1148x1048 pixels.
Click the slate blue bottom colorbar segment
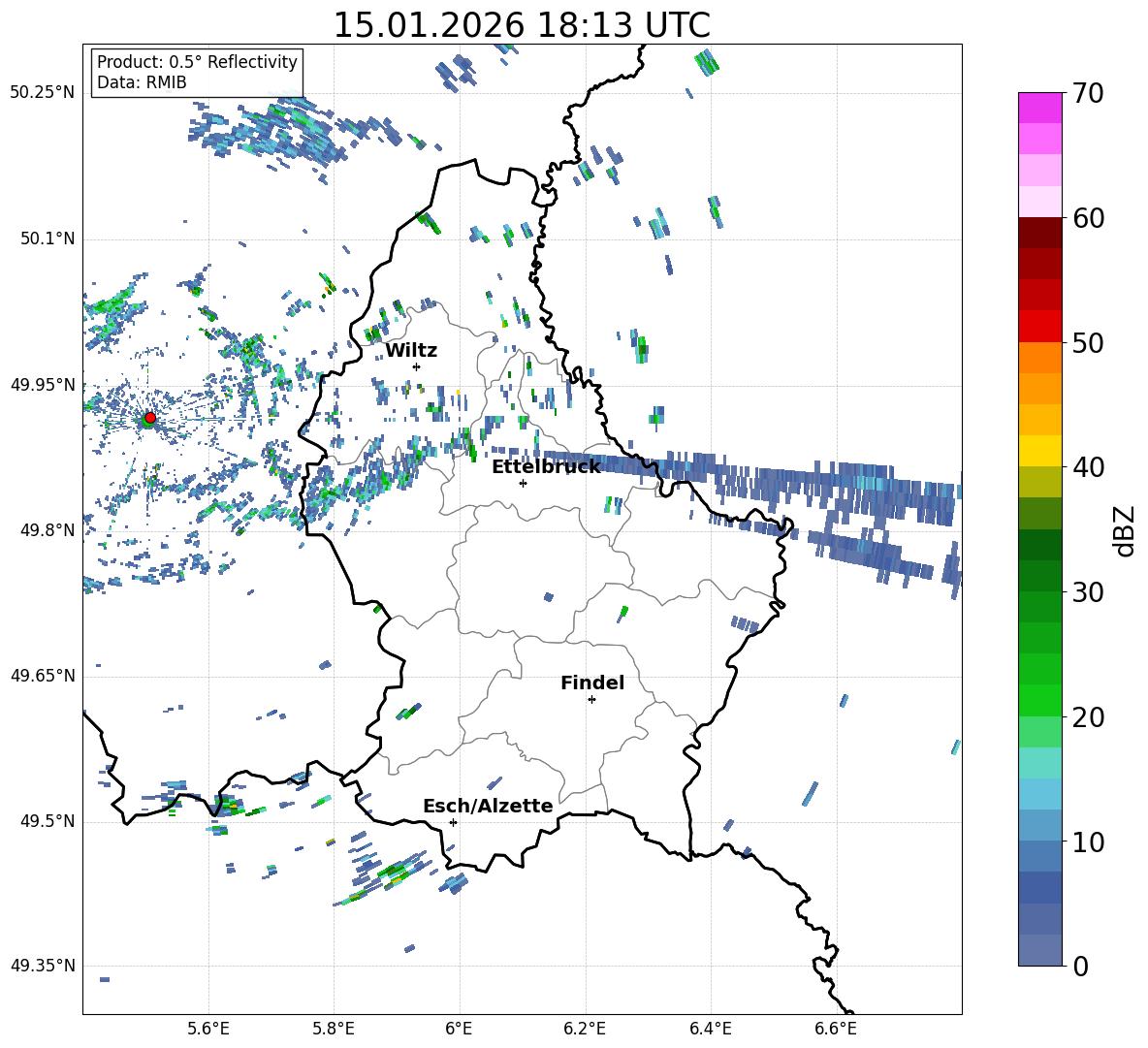[x=1039, y=950]
